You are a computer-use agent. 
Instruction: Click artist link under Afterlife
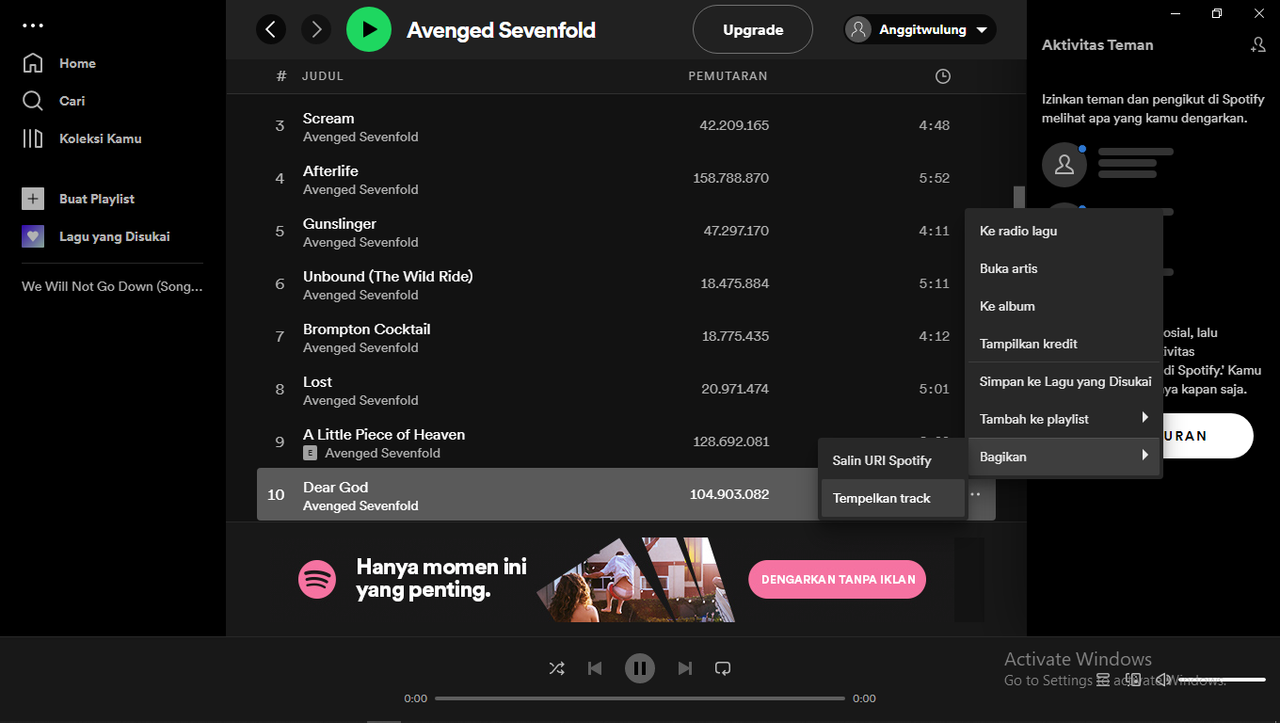[361, 190]
